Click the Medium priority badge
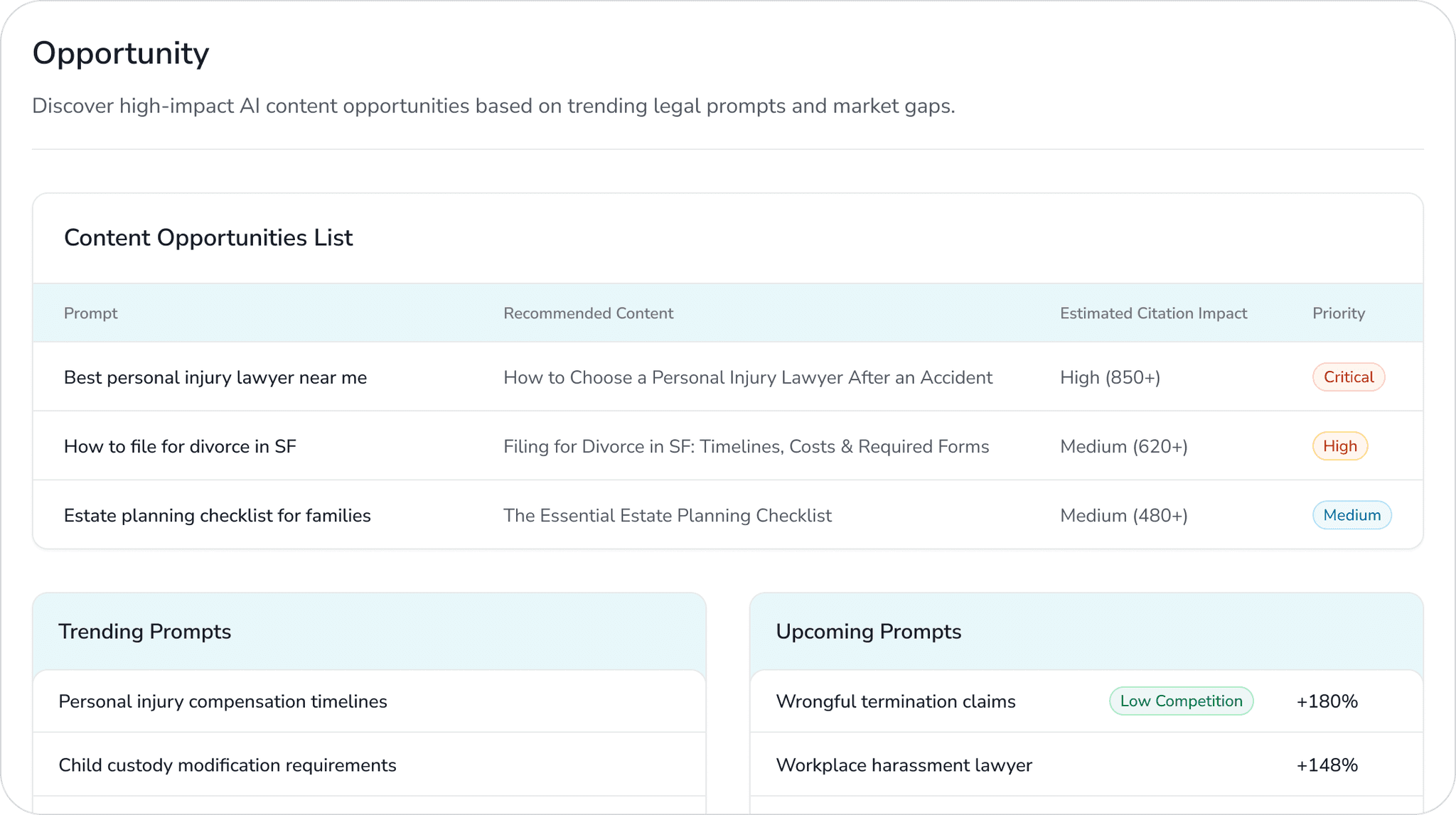The image size is (1456, 815). pyautogui.click(x=1351, y=515)
